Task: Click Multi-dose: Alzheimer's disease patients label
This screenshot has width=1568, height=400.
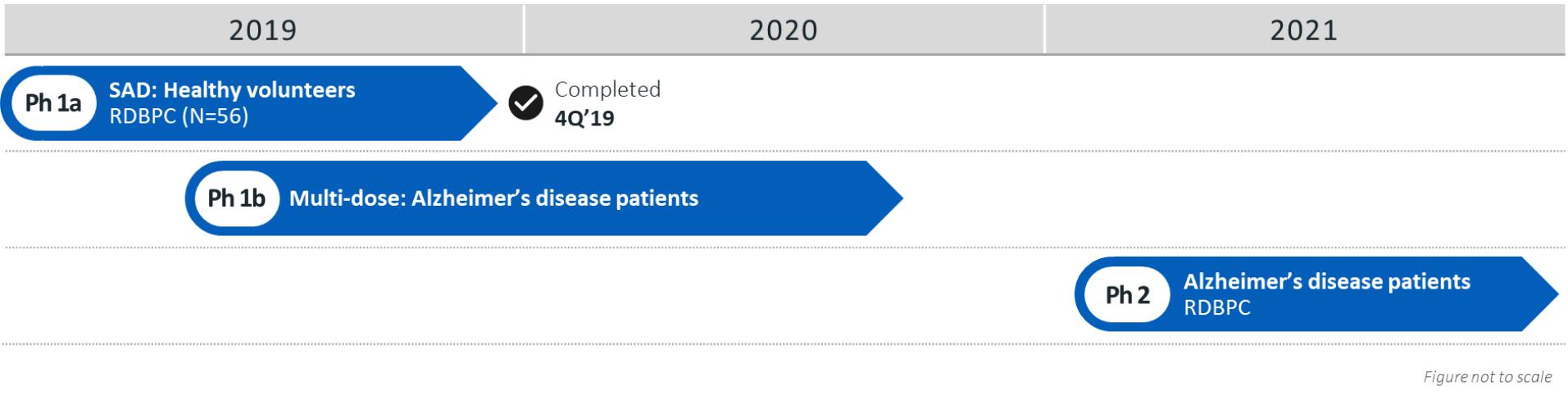Action: (493, 198)
